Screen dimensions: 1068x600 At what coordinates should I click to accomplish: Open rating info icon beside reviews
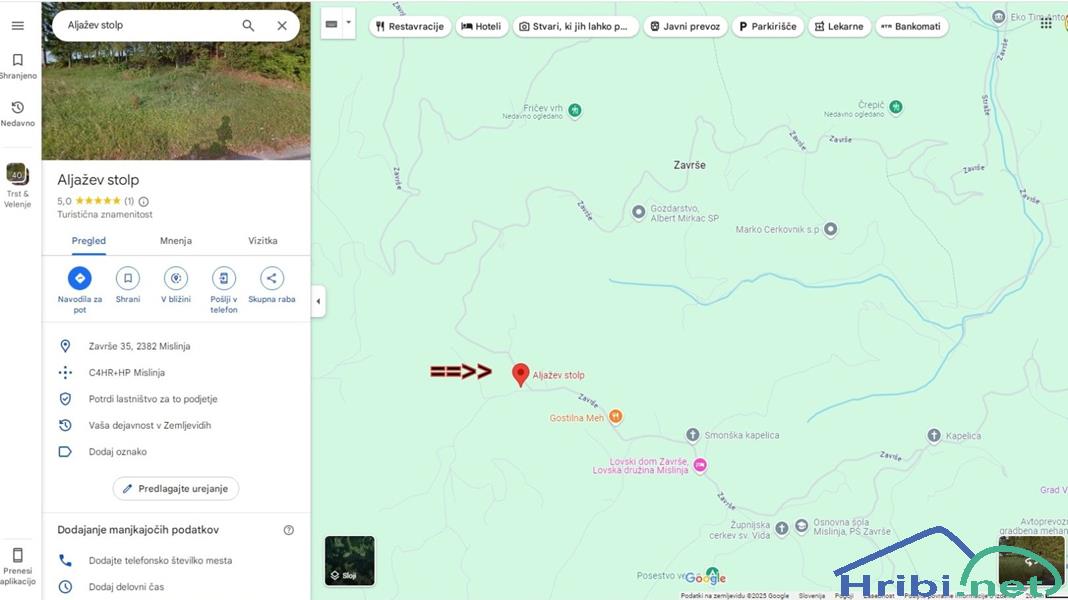click(x=144, y=201)
